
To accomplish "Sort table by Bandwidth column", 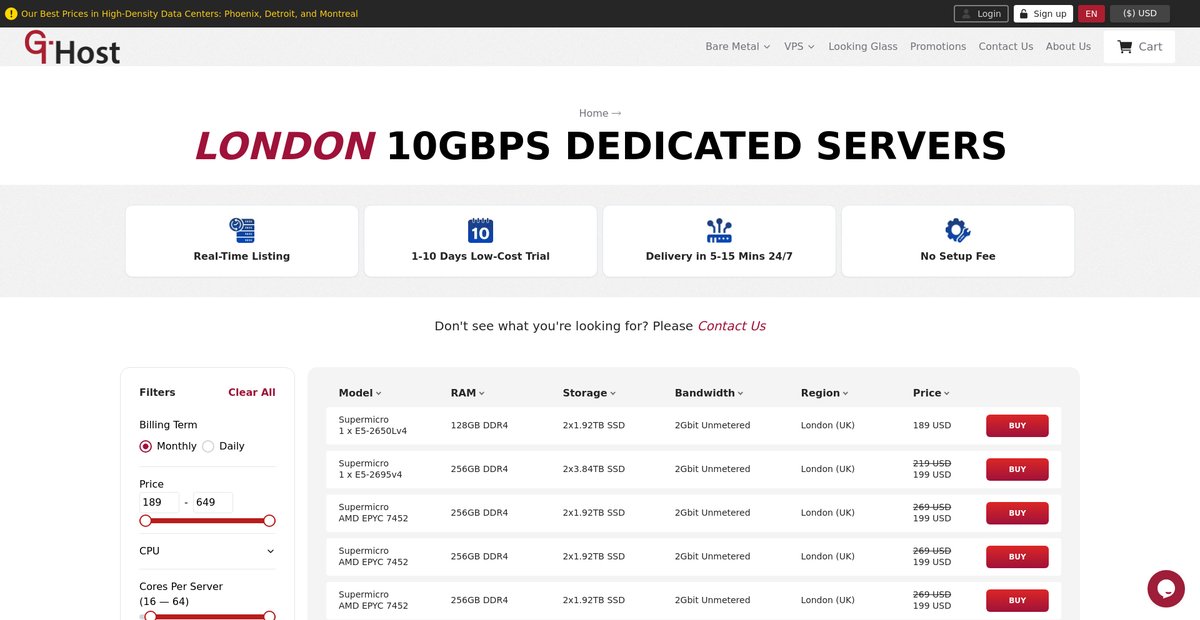I will pos(709,393).
